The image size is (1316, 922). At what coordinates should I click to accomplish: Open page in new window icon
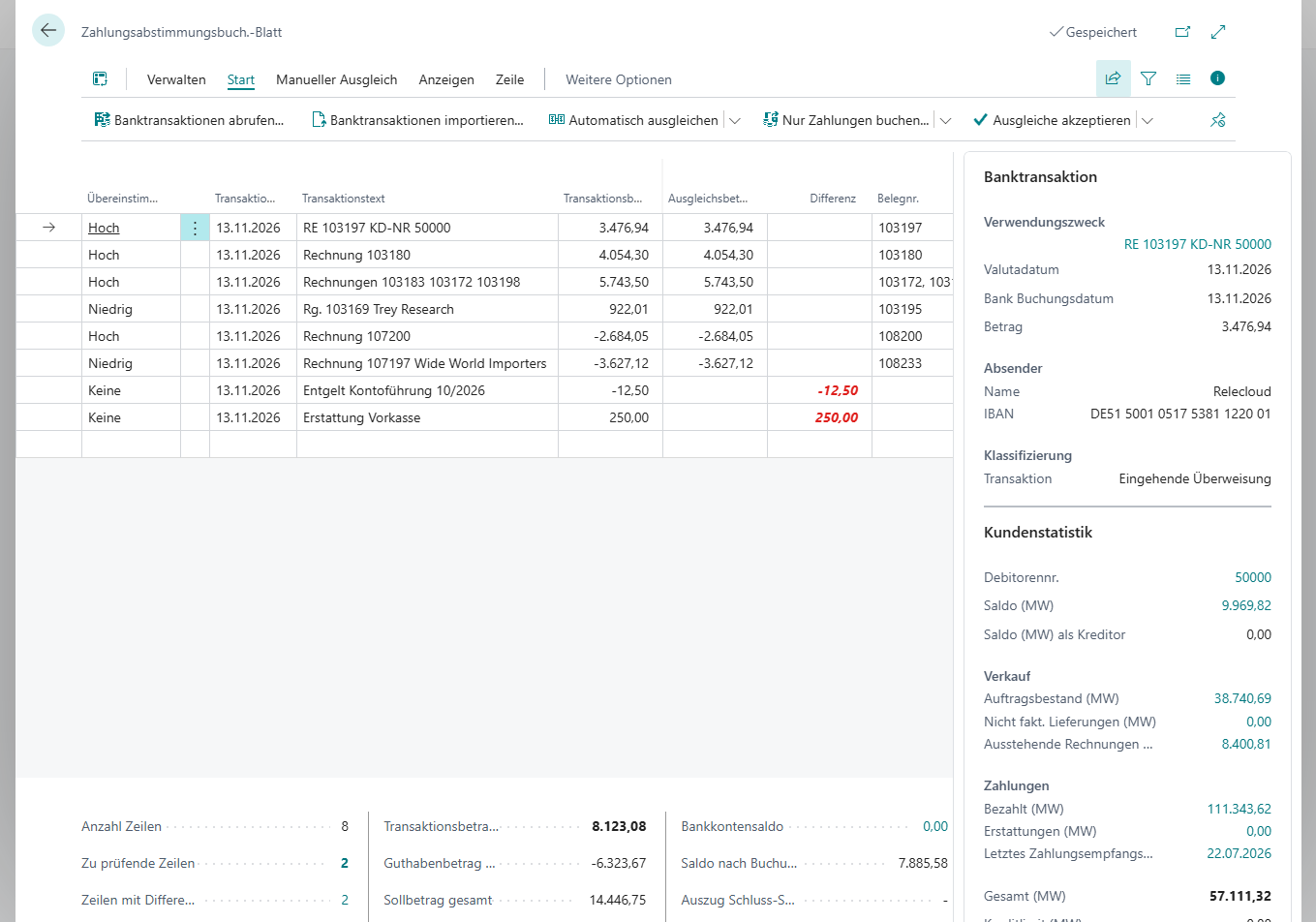[x=1182, y=32]
